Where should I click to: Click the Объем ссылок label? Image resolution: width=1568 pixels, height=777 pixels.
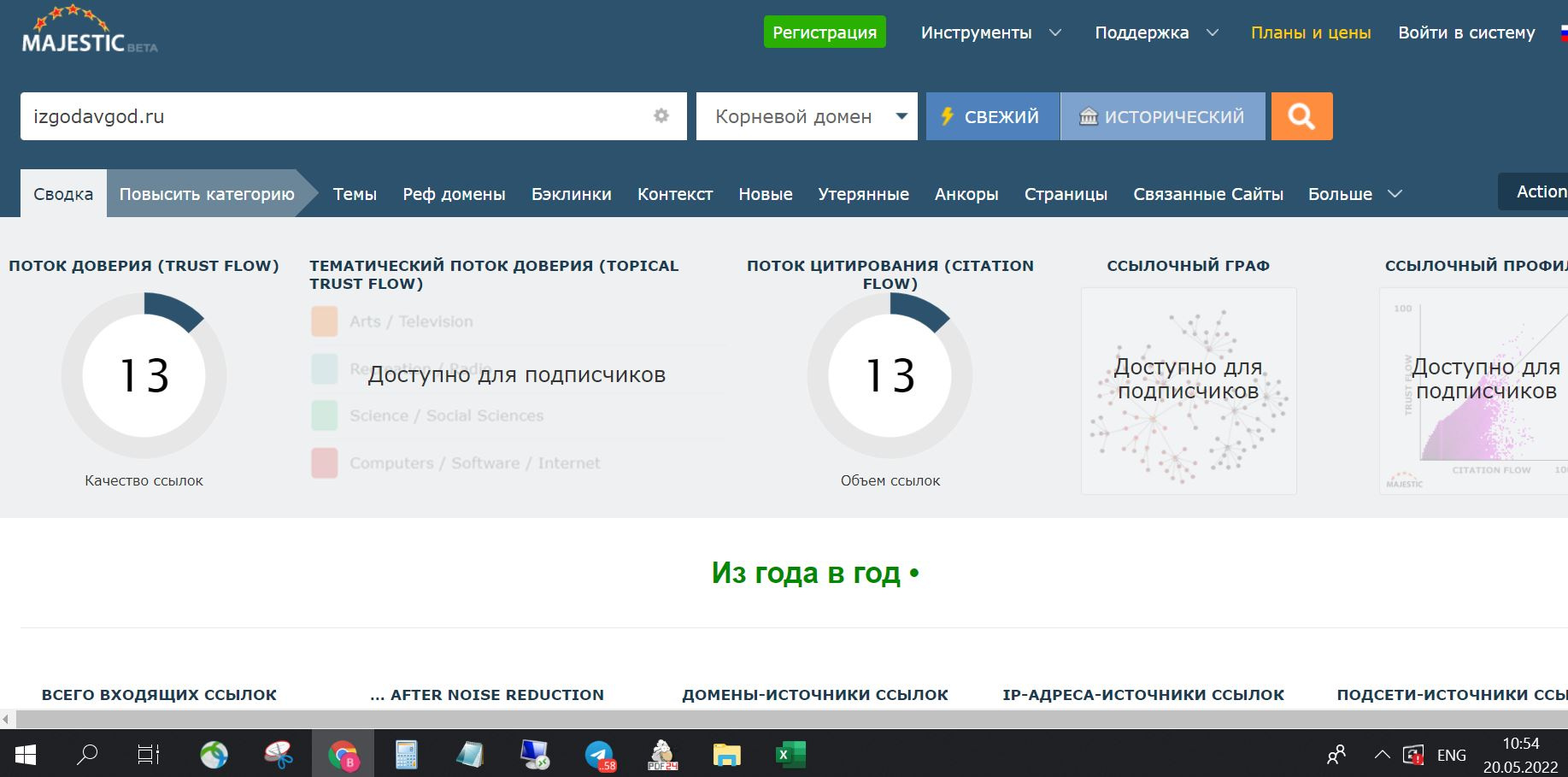pos(890,480)
